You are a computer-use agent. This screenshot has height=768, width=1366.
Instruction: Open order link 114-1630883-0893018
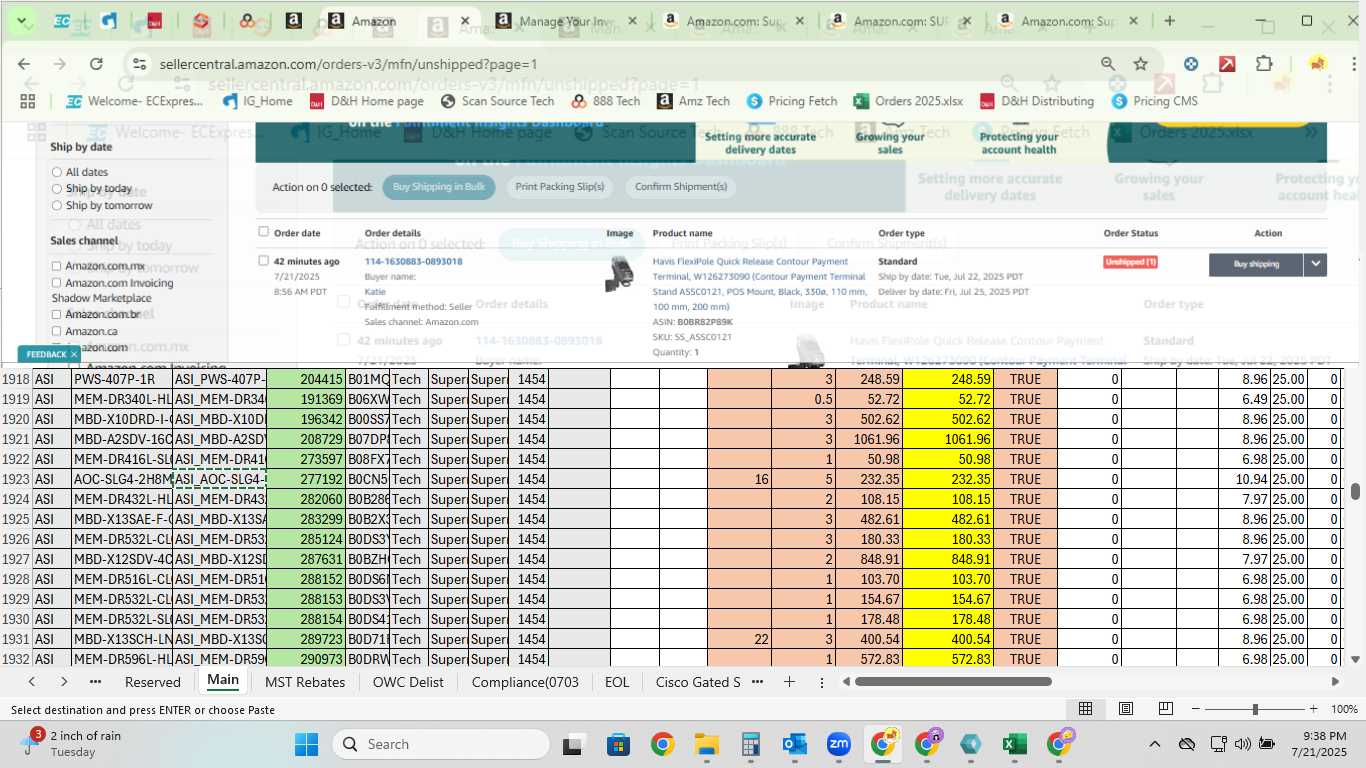point(413,261)
